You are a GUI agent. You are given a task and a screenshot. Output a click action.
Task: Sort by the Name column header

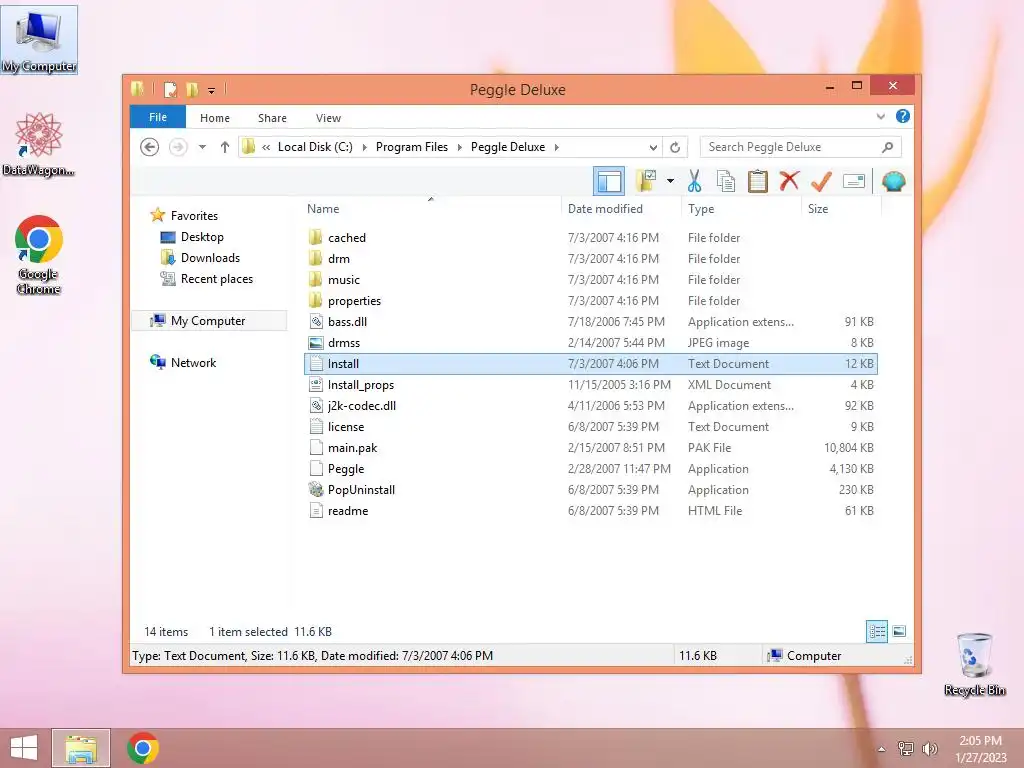323,209
